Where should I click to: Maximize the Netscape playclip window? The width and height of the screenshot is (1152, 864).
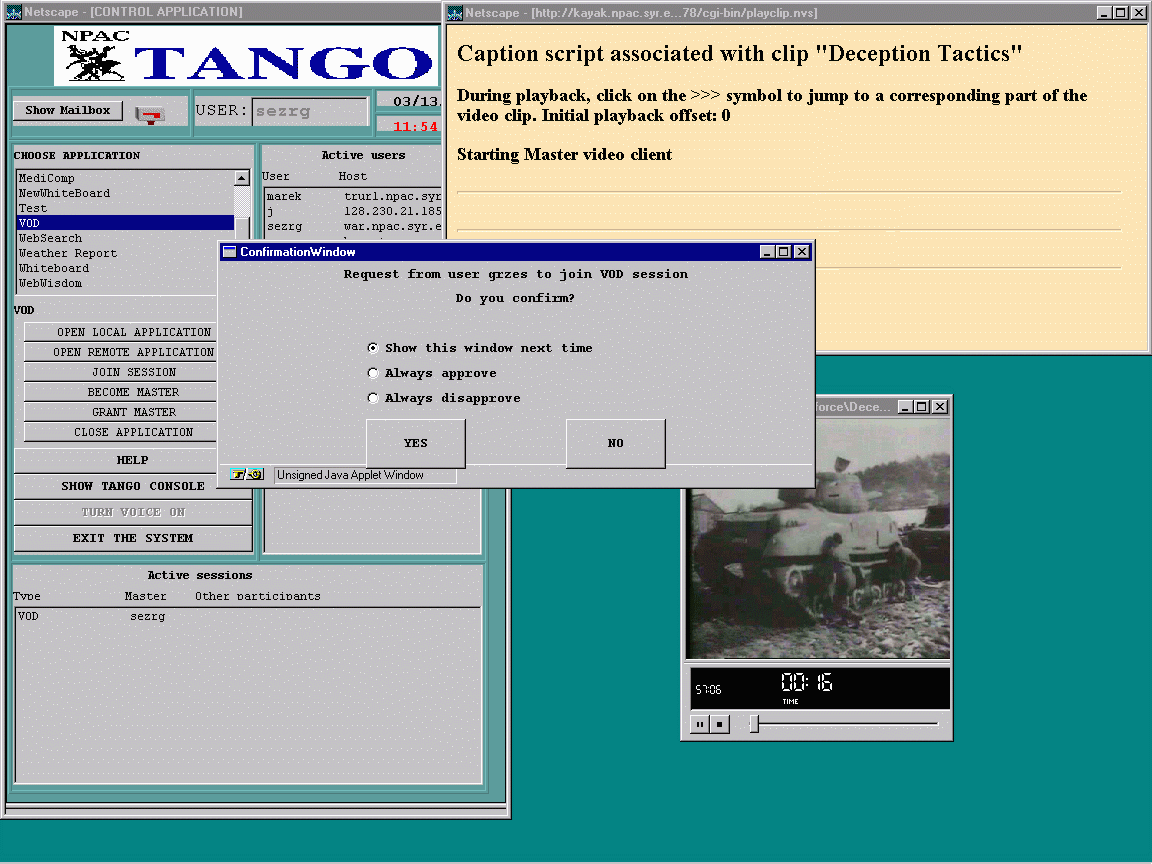[1121, 12]
